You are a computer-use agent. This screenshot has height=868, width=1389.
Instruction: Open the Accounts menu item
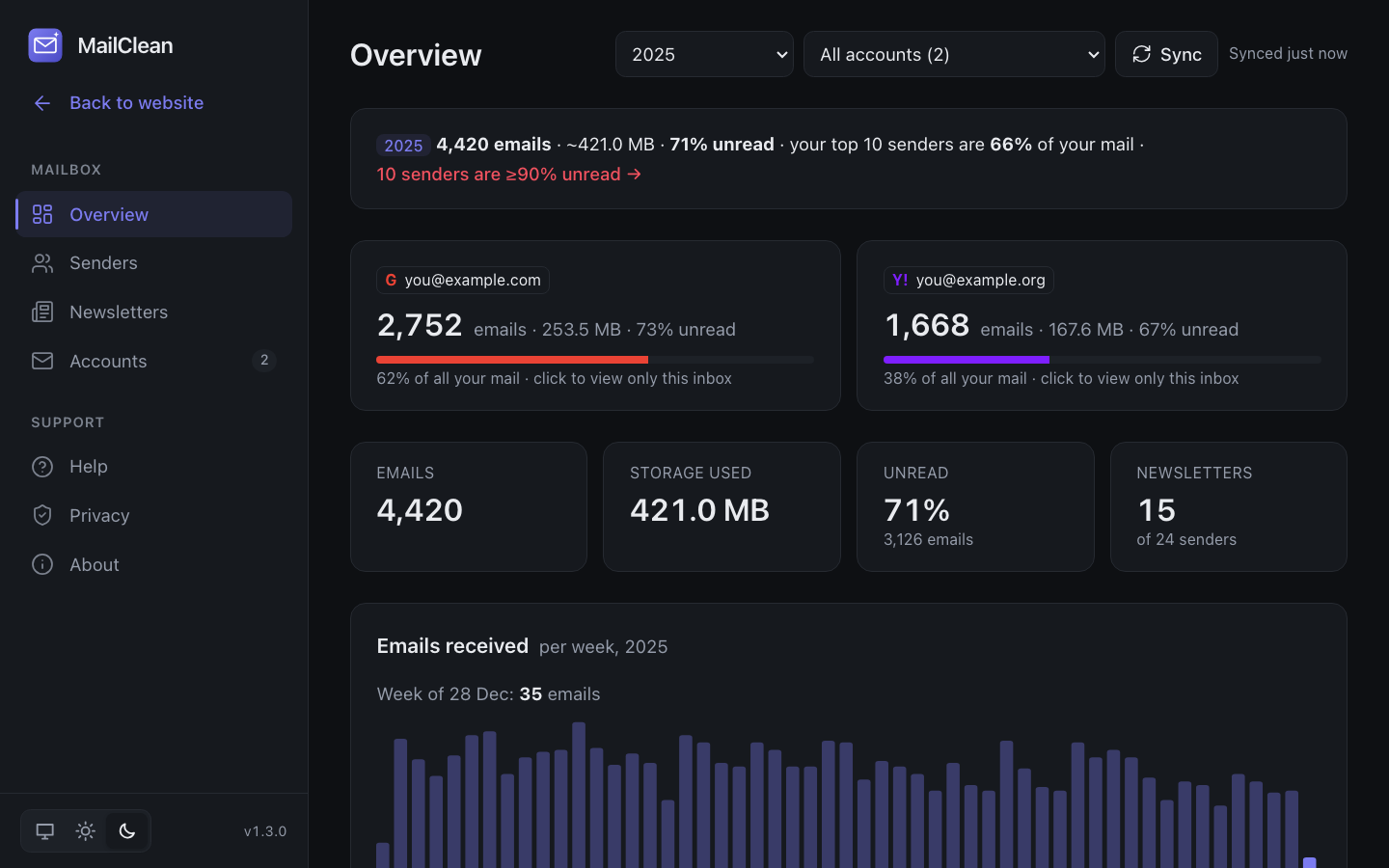tap(154, 361)
